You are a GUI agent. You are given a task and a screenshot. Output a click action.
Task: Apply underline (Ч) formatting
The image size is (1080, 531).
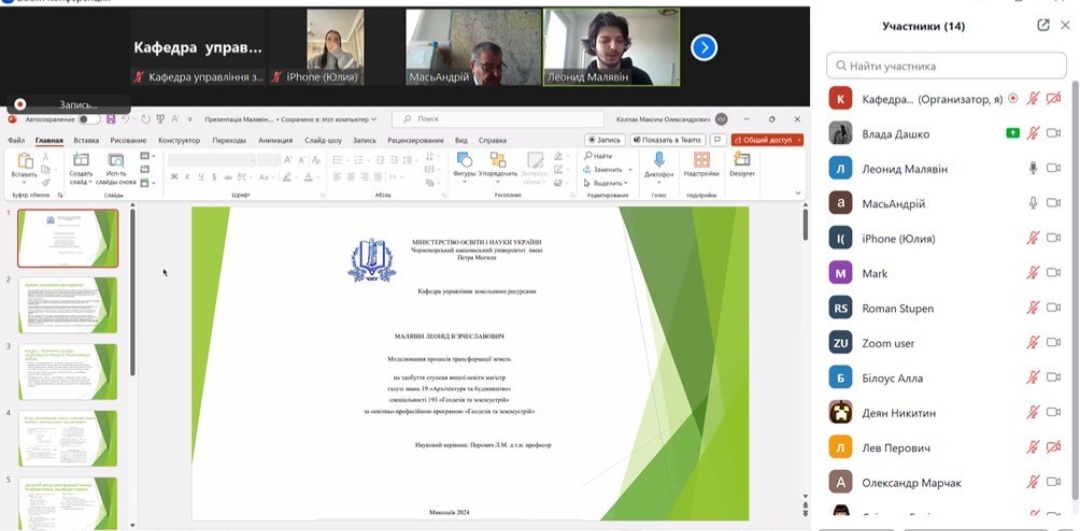coord(200,177)
